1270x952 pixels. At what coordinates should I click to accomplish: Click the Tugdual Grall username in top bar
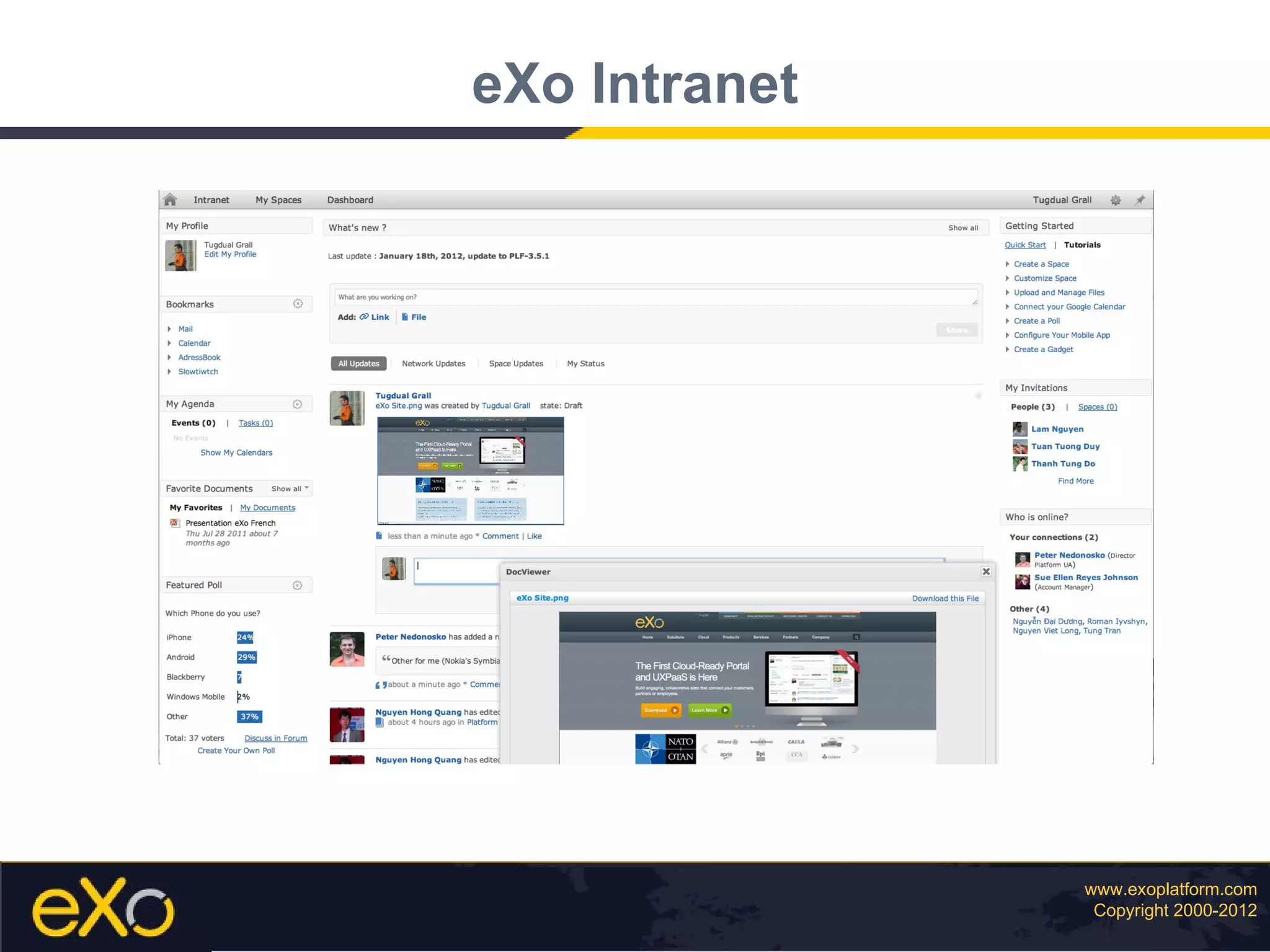1062,200
